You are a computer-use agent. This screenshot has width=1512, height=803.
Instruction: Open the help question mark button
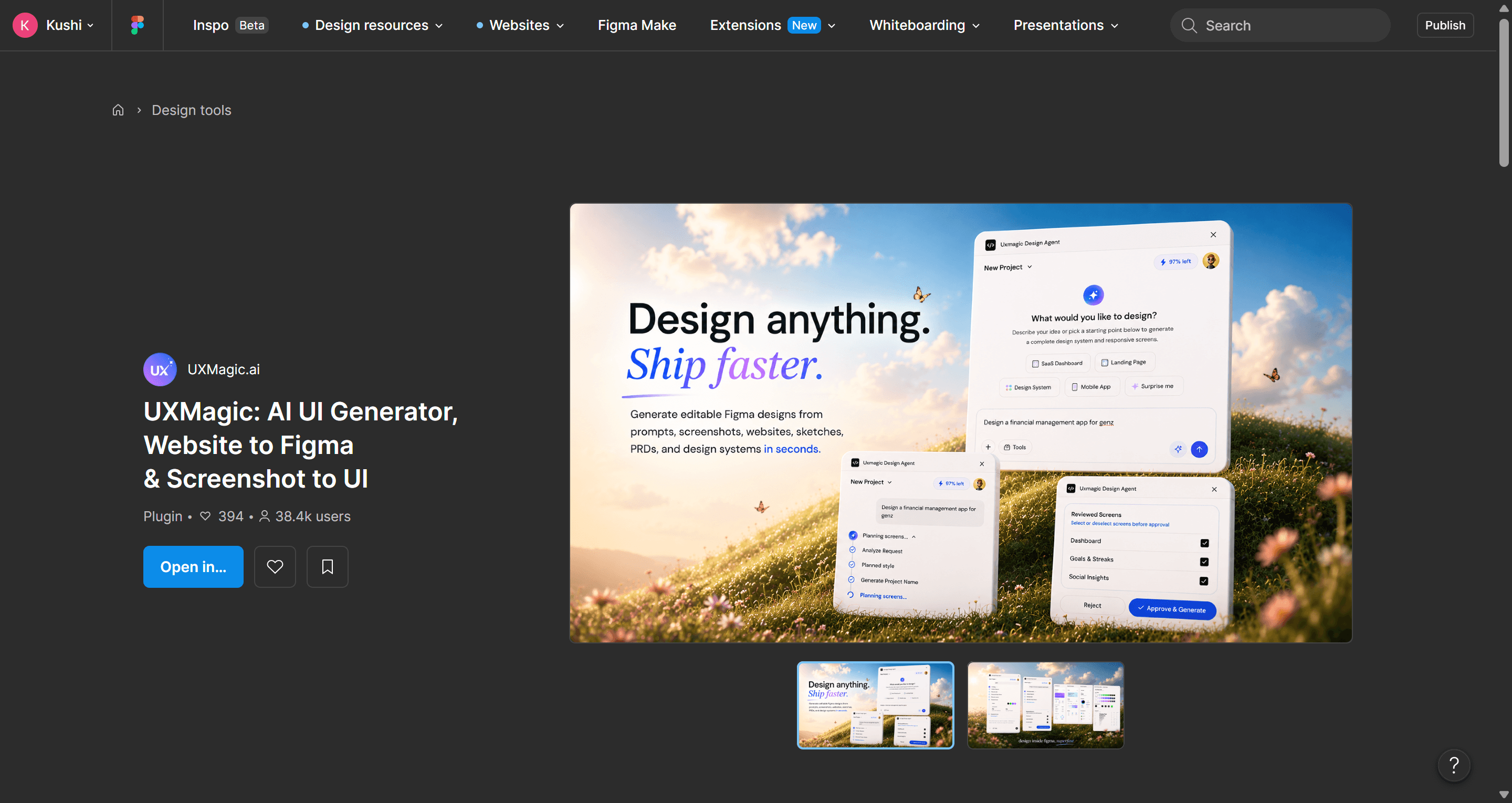1454,765
